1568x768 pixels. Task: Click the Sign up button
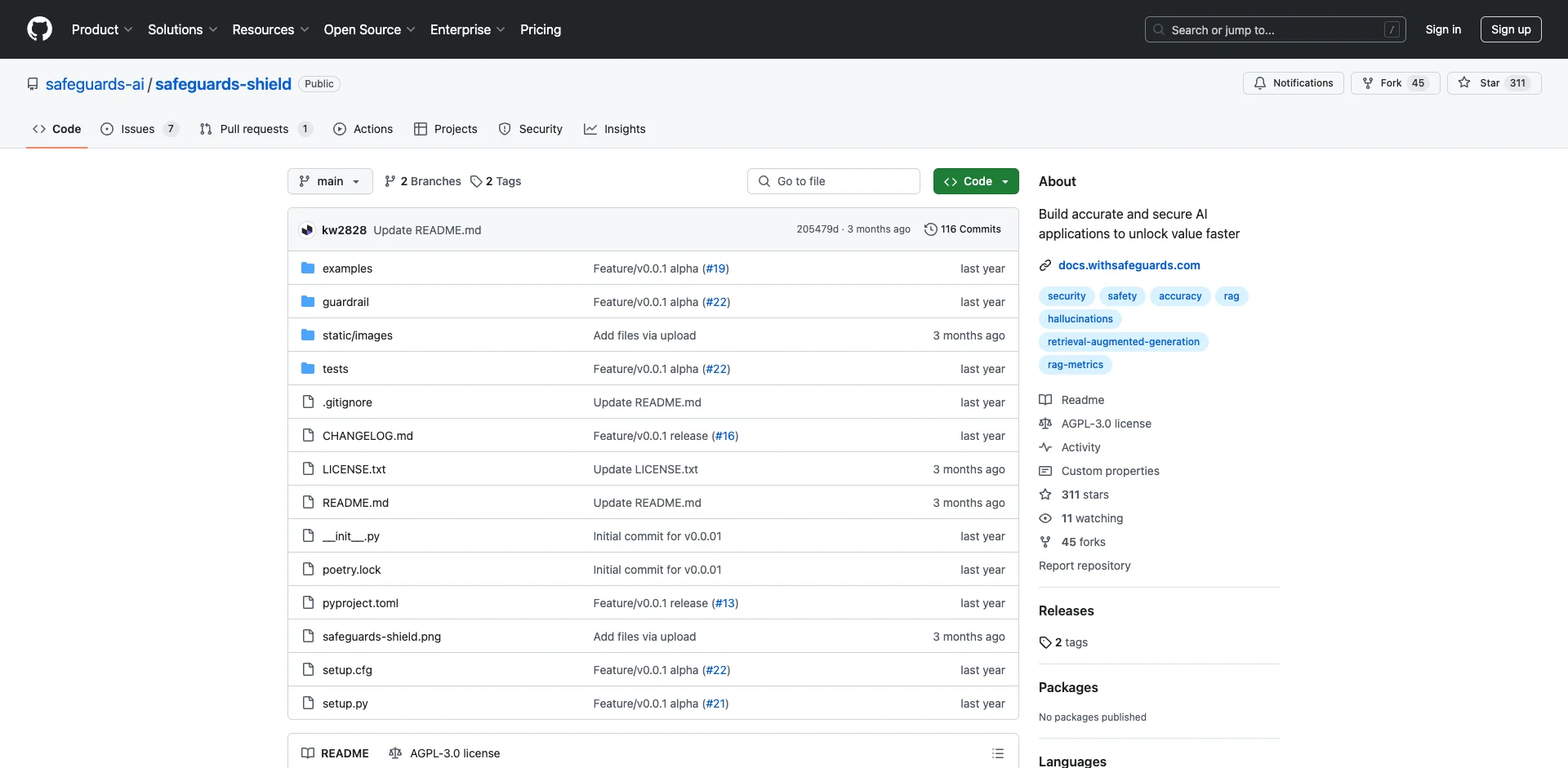1511,29
